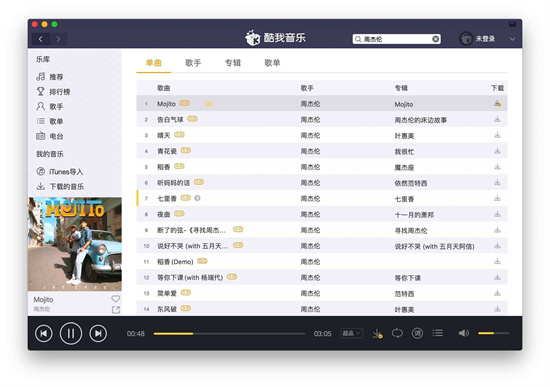Download the song 夜曲
The height and width of the screenshot is (387, 550).
coord(497,214)
